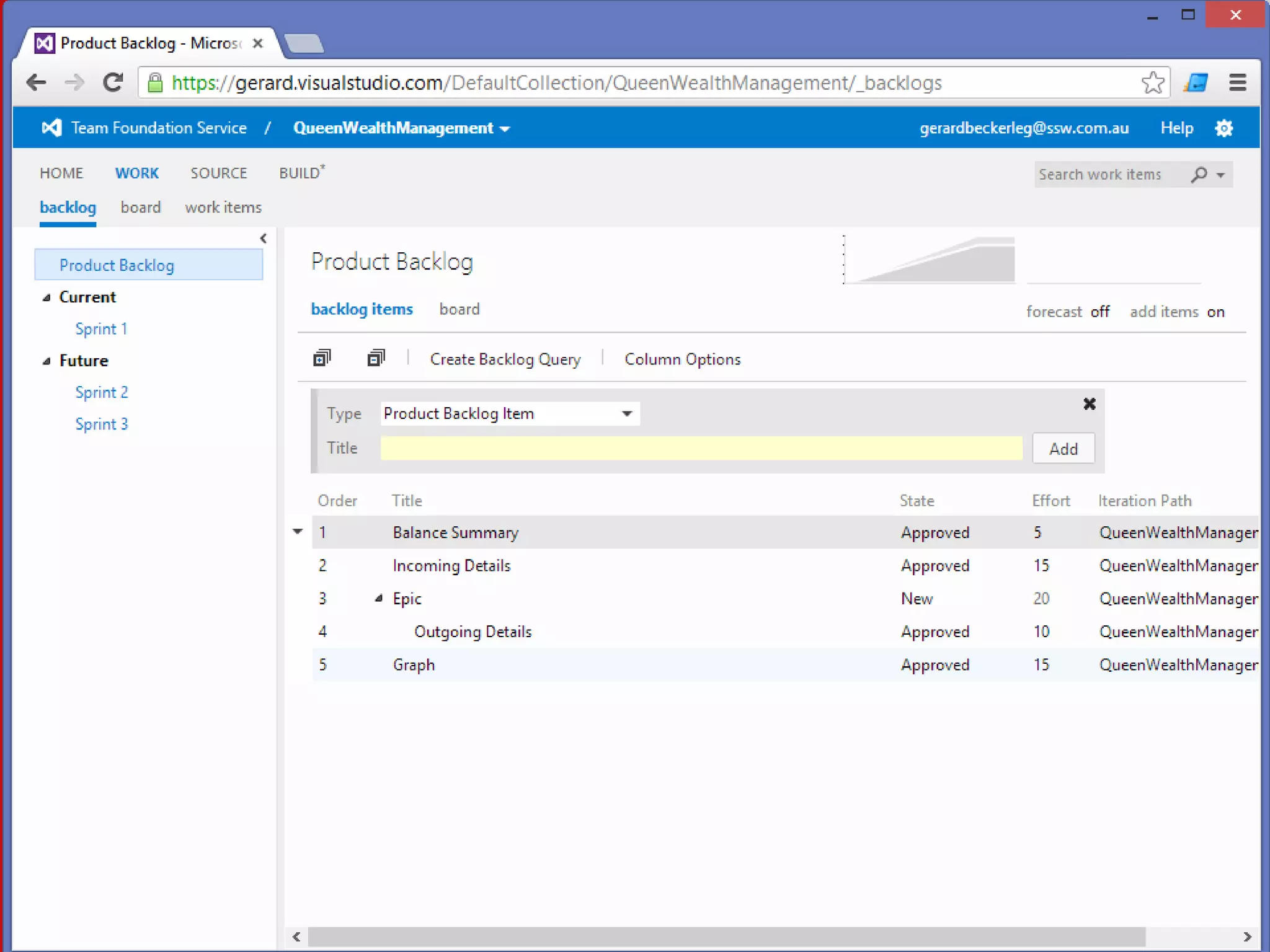Image resolution: width=1270 pixels, height=952 pixels.
Task: Click the Visual Studio logo icon
Action: pyautogui.click(x=51, y=128)
